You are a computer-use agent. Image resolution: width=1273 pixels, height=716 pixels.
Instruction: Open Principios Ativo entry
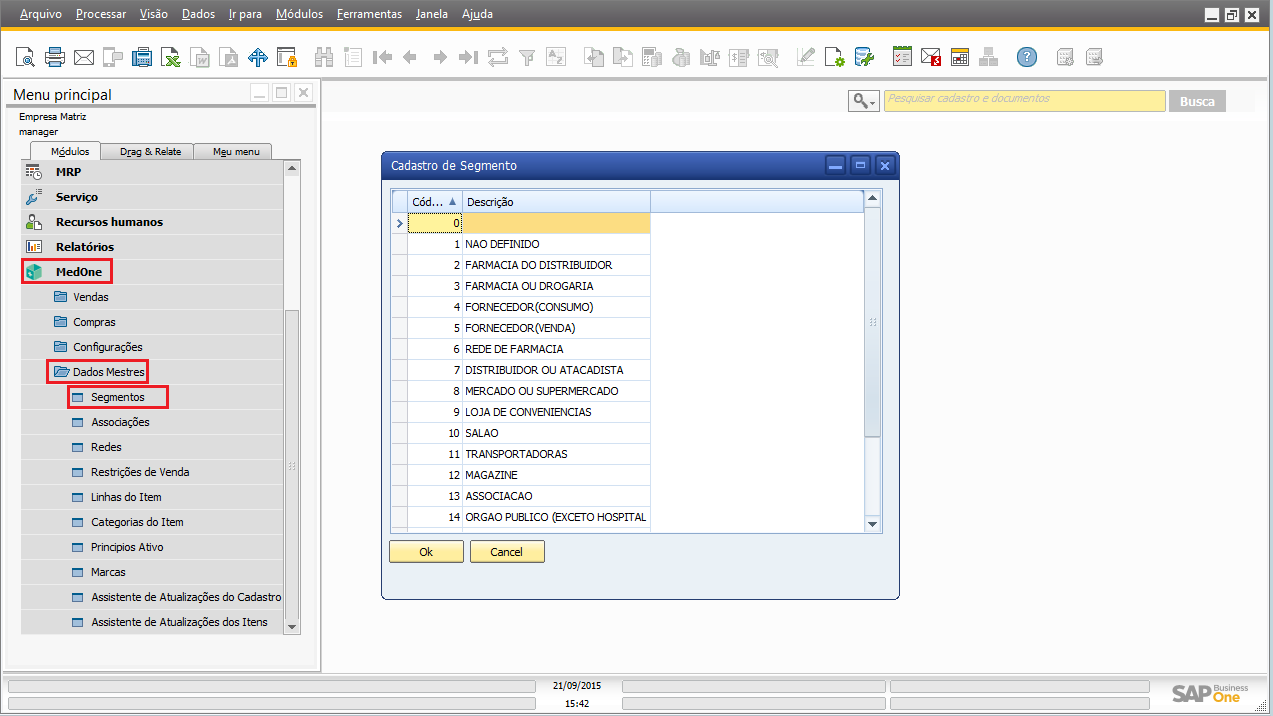[127, 547]
